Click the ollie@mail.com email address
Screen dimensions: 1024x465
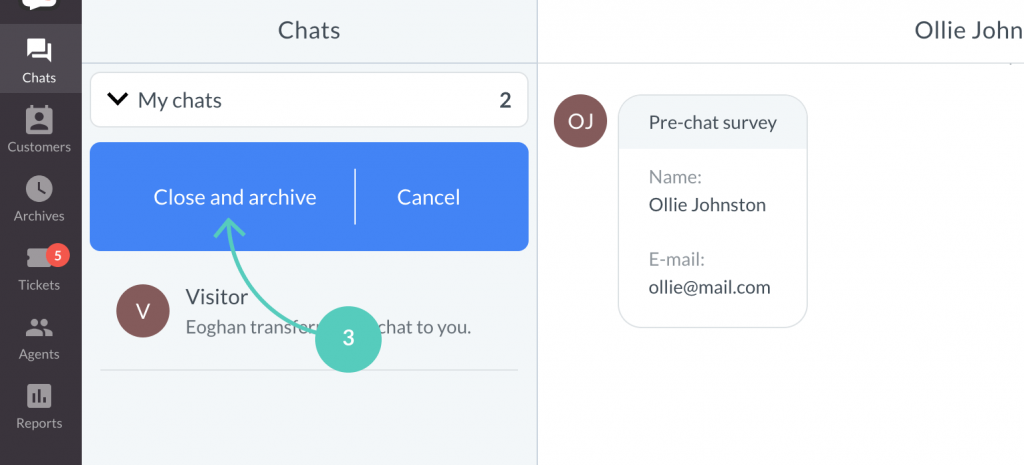point(709,287)
